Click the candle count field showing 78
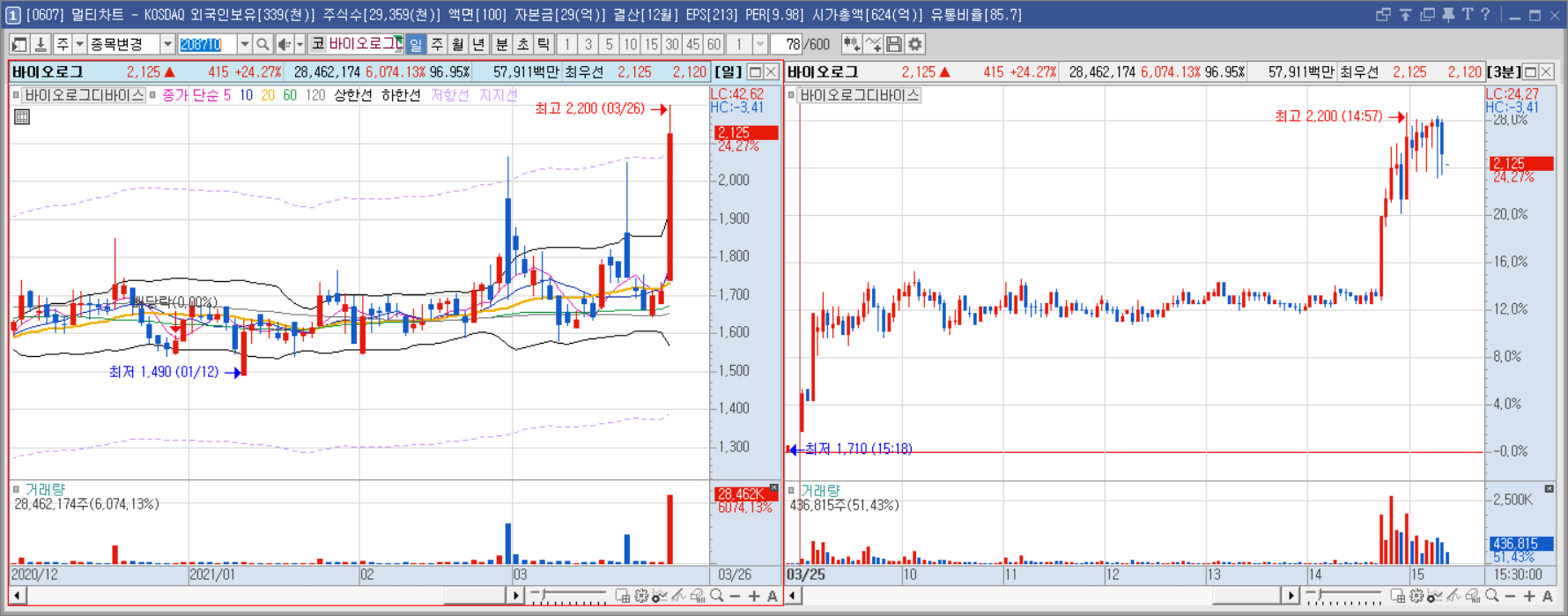Screen dimensions: 1568x616 coord(788,44)
